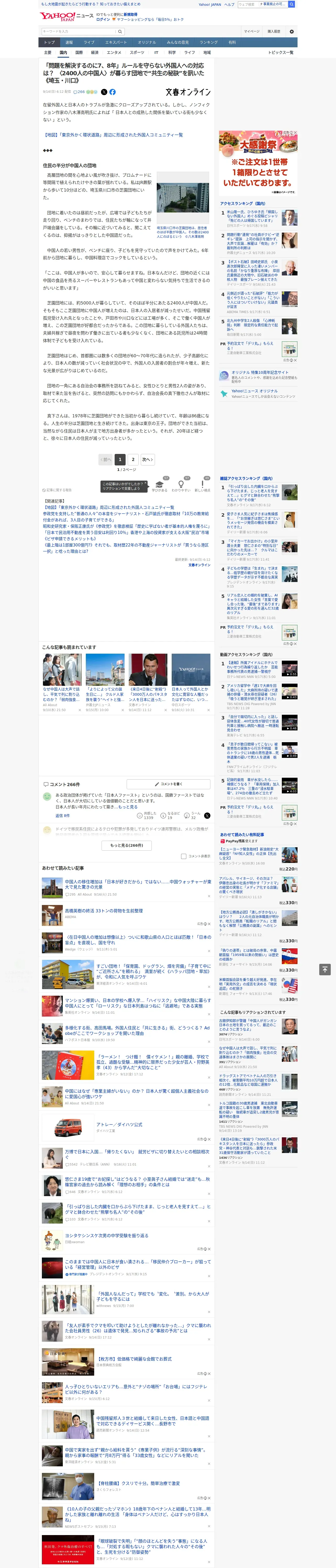This screenshot has width=336, height=1568.
Task: Select the ランキング navigation tab
Action: (209, 43)
